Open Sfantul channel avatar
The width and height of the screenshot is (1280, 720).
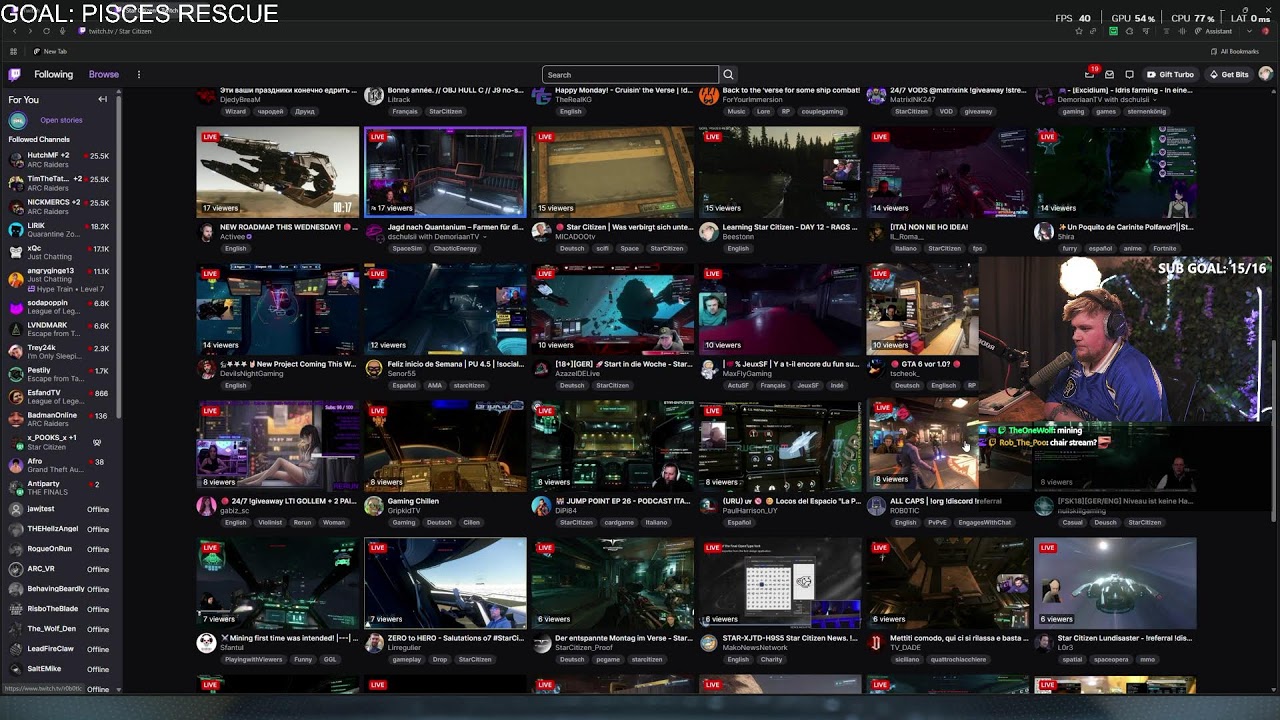pyautogui.click(x=206, y=643)
